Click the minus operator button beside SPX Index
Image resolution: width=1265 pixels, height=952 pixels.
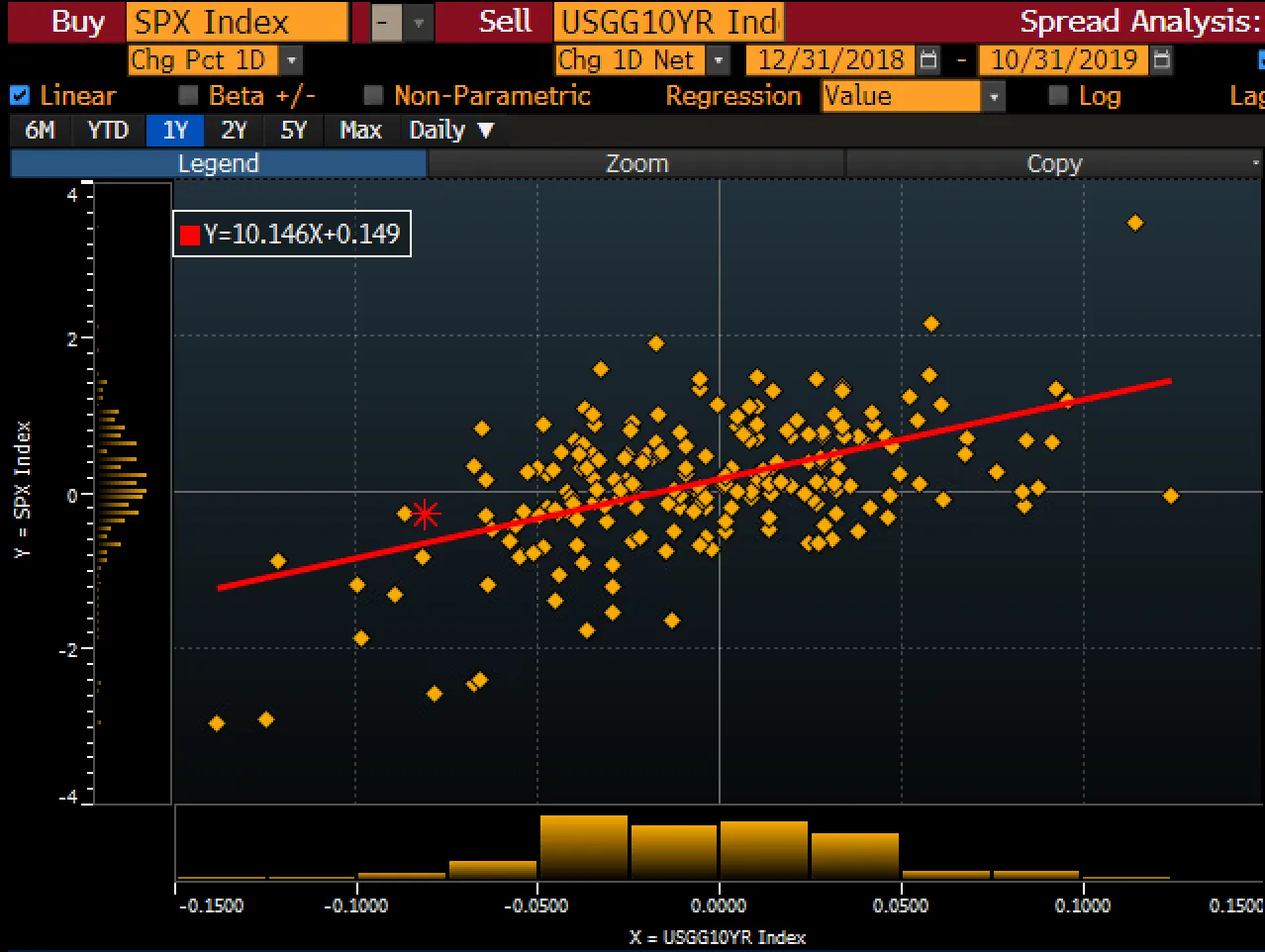pyautogui.click(x=386, y=22)
